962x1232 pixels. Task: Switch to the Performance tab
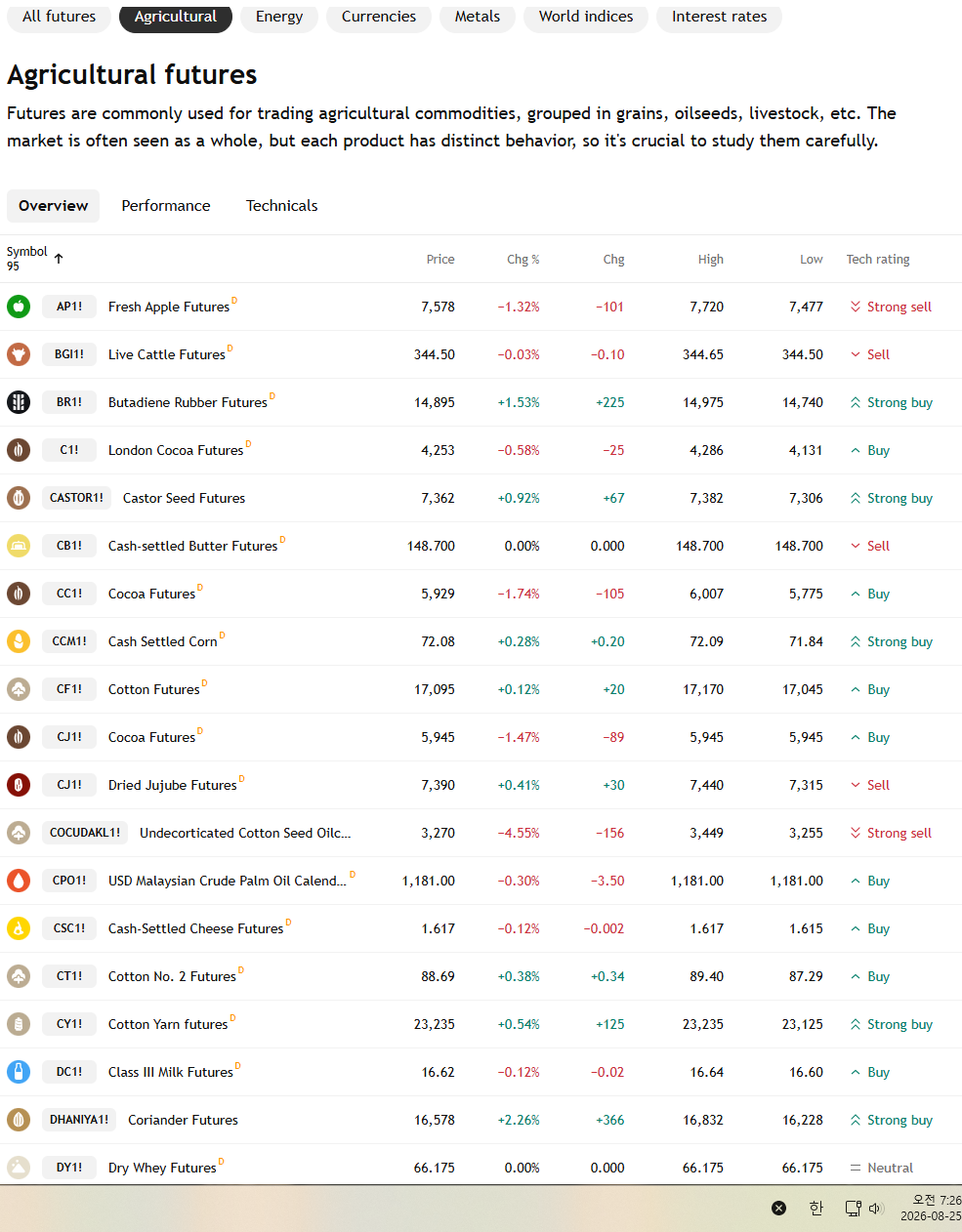(166, 206)
